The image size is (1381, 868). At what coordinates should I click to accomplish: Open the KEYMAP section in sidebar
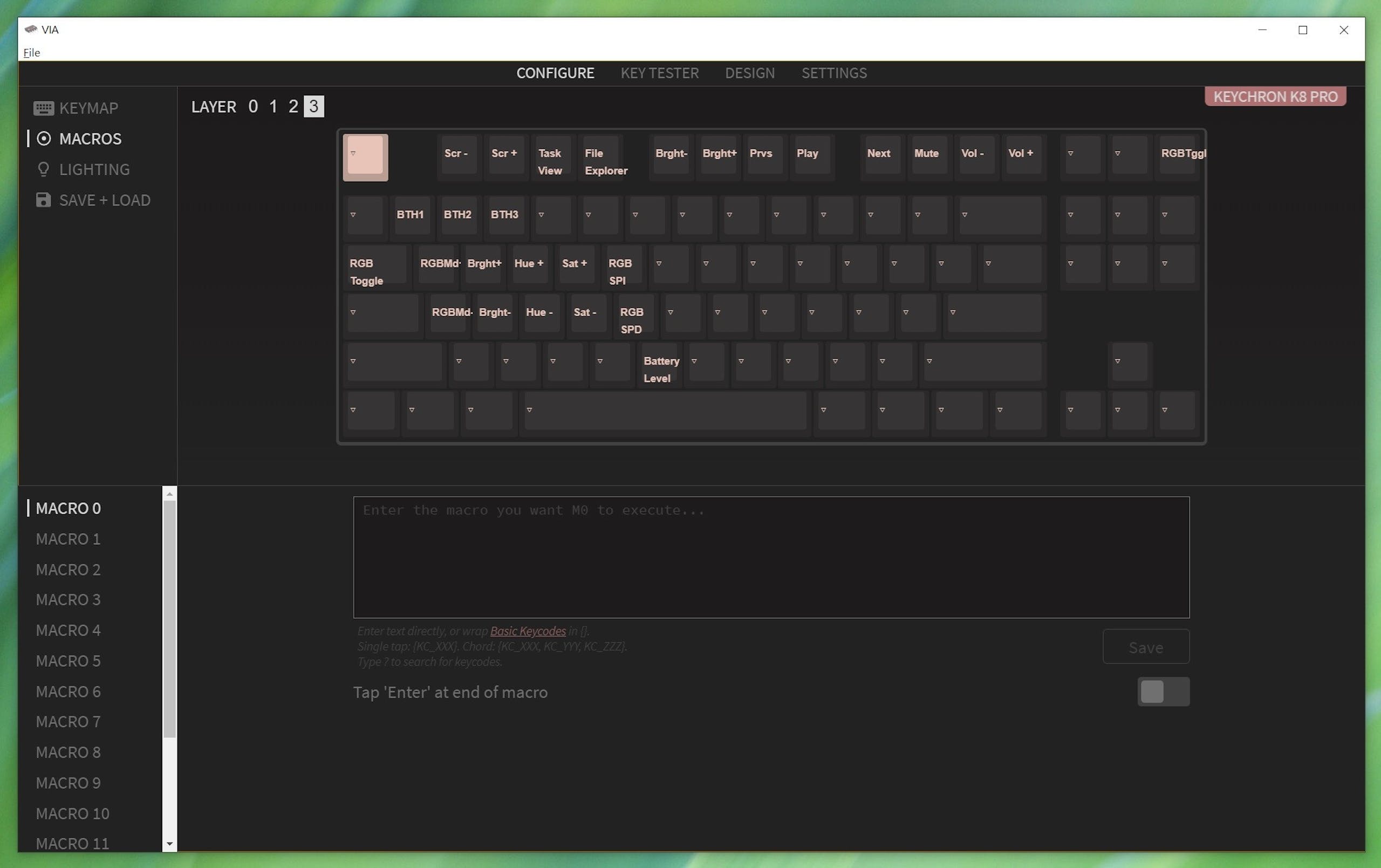pyautogui.click(x=76, y=108)
